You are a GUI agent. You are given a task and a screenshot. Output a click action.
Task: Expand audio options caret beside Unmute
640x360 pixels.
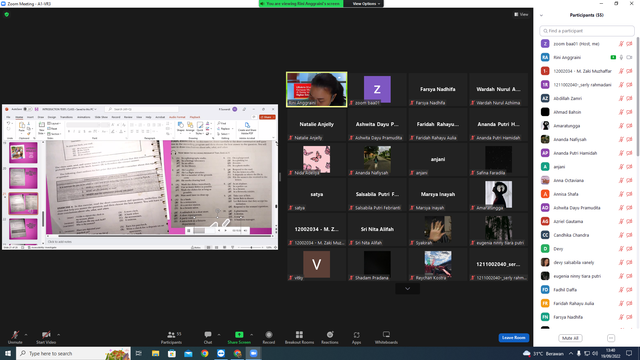(x=26, y=335)
